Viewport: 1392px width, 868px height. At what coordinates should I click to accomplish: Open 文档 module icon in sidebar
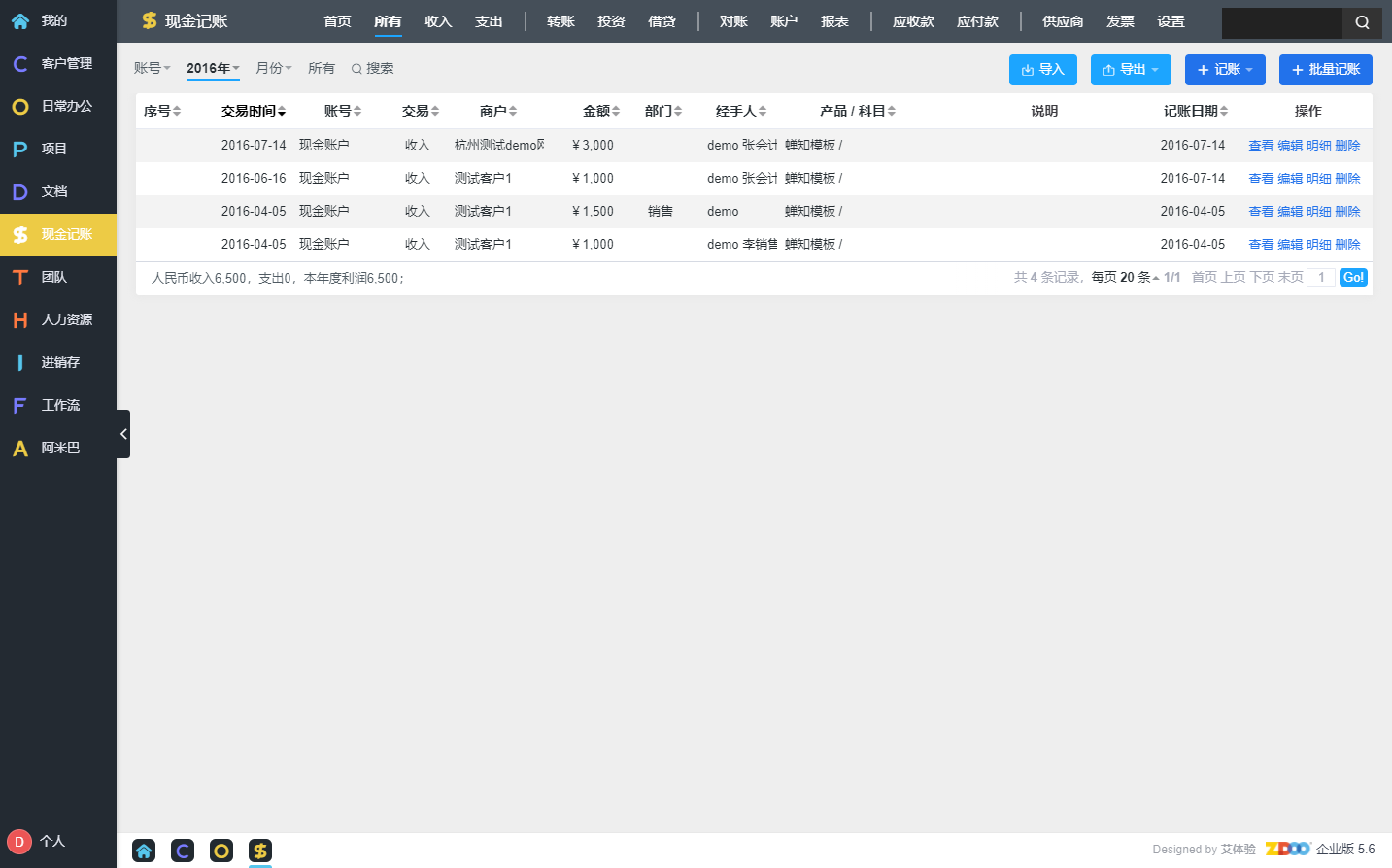[19, 191]
